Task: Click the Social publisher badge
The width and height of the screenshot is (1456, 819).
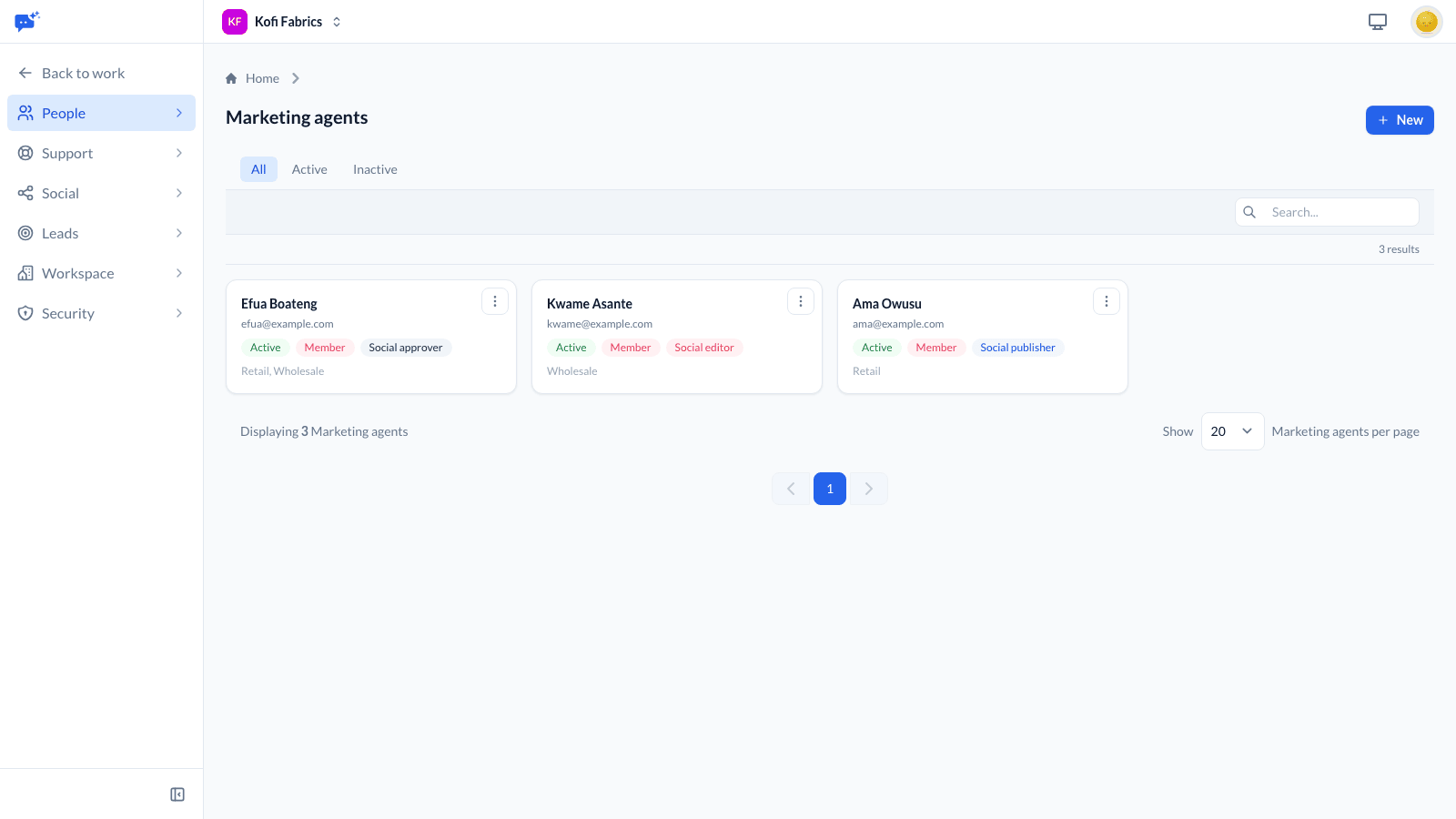Action: [x=1017, y=348]
